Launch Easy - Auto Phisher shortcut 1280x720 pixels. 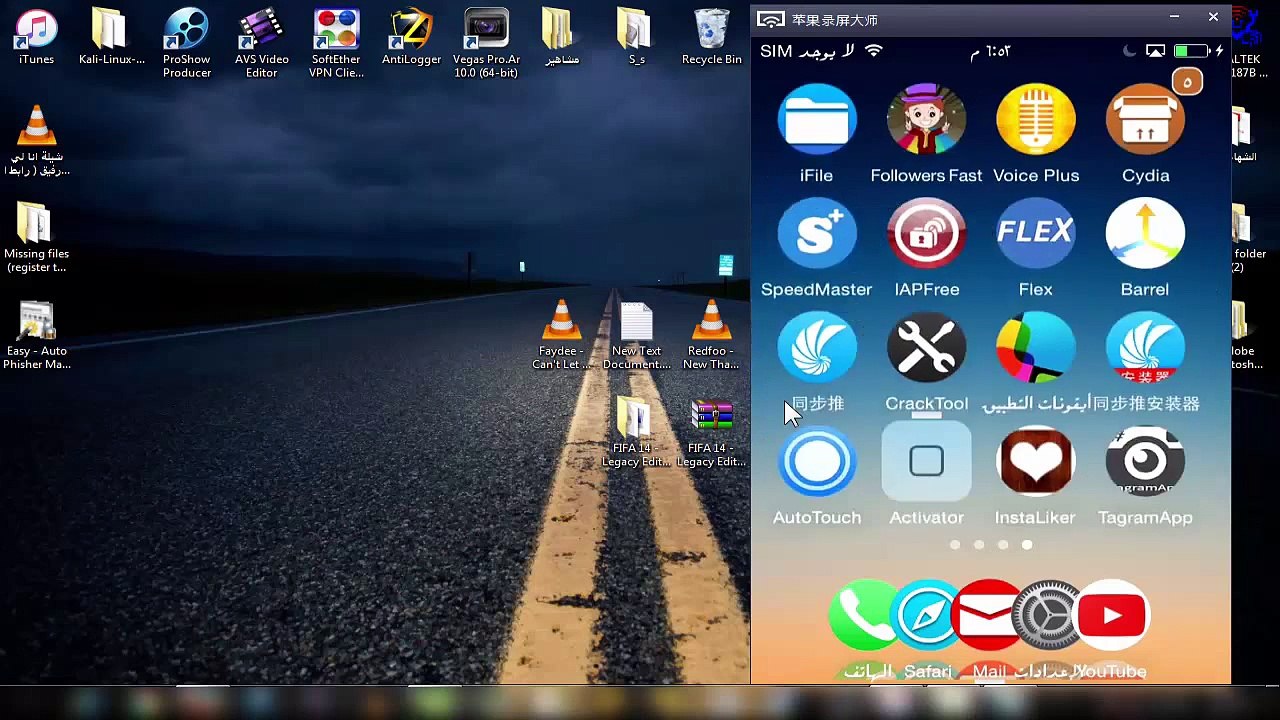pos(36,335)
